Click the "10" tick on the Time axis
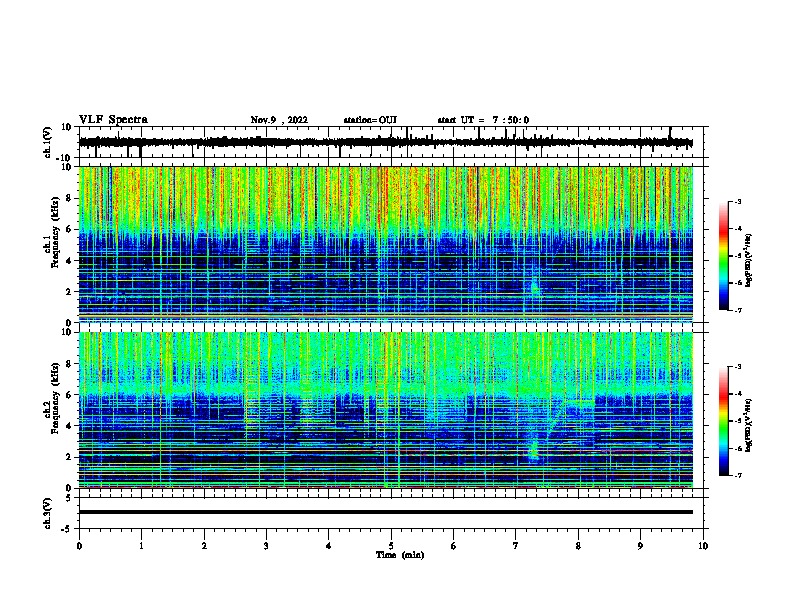This screenshot has width=792, height=612. 703,546
